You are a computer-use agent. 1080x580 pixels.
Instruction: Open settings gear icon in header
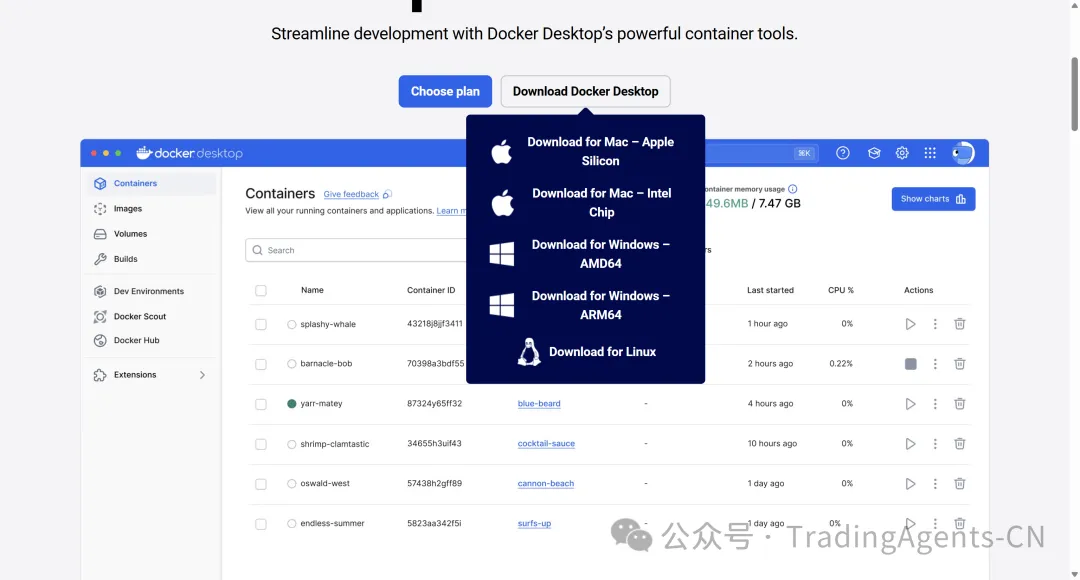pyautogui.click(x=902, y=153)
